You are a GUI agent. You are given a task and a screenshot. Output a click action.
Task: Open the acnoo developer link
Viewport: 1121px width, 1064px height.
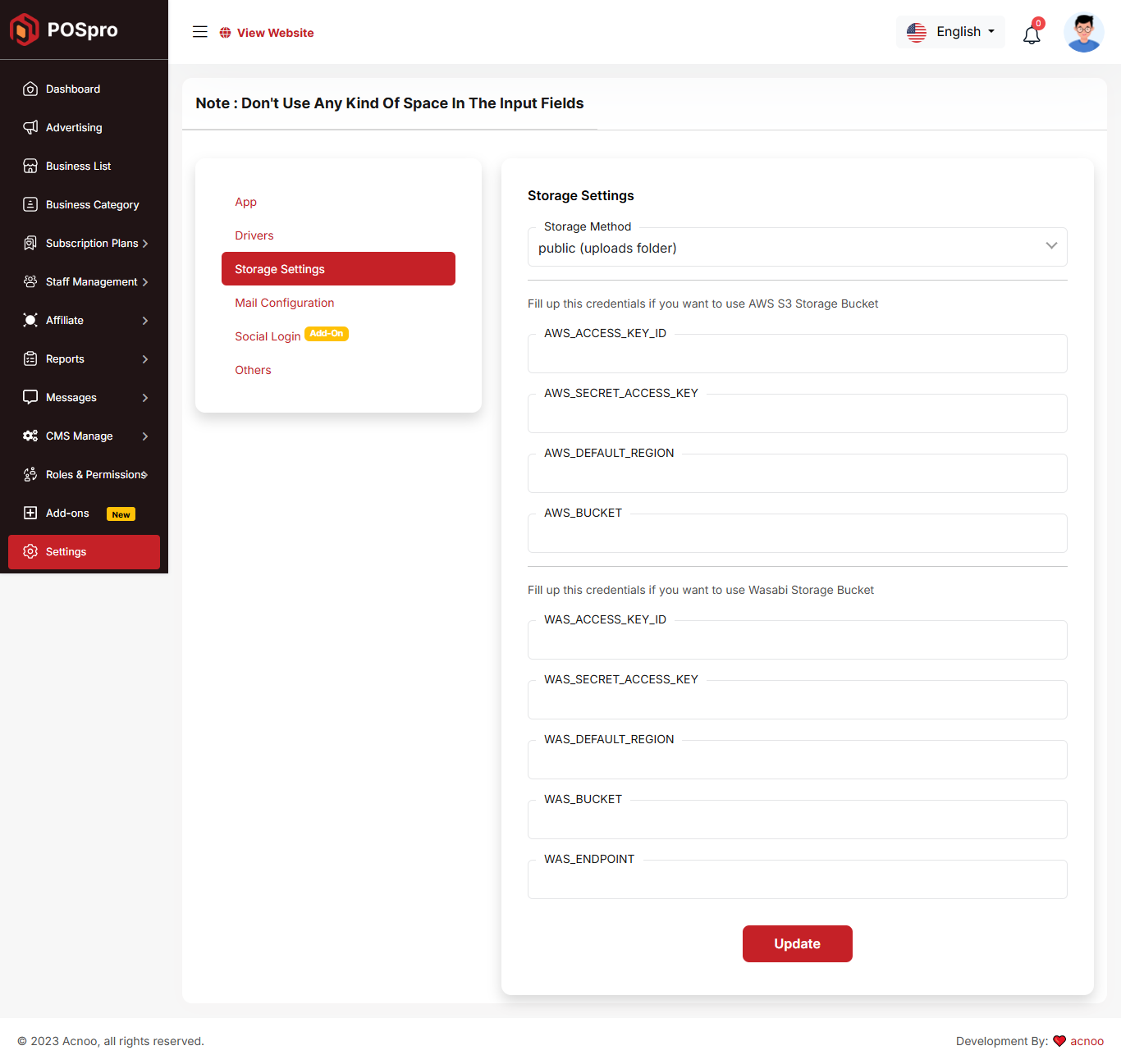pyautogui.click(x=1087, y=1041)
